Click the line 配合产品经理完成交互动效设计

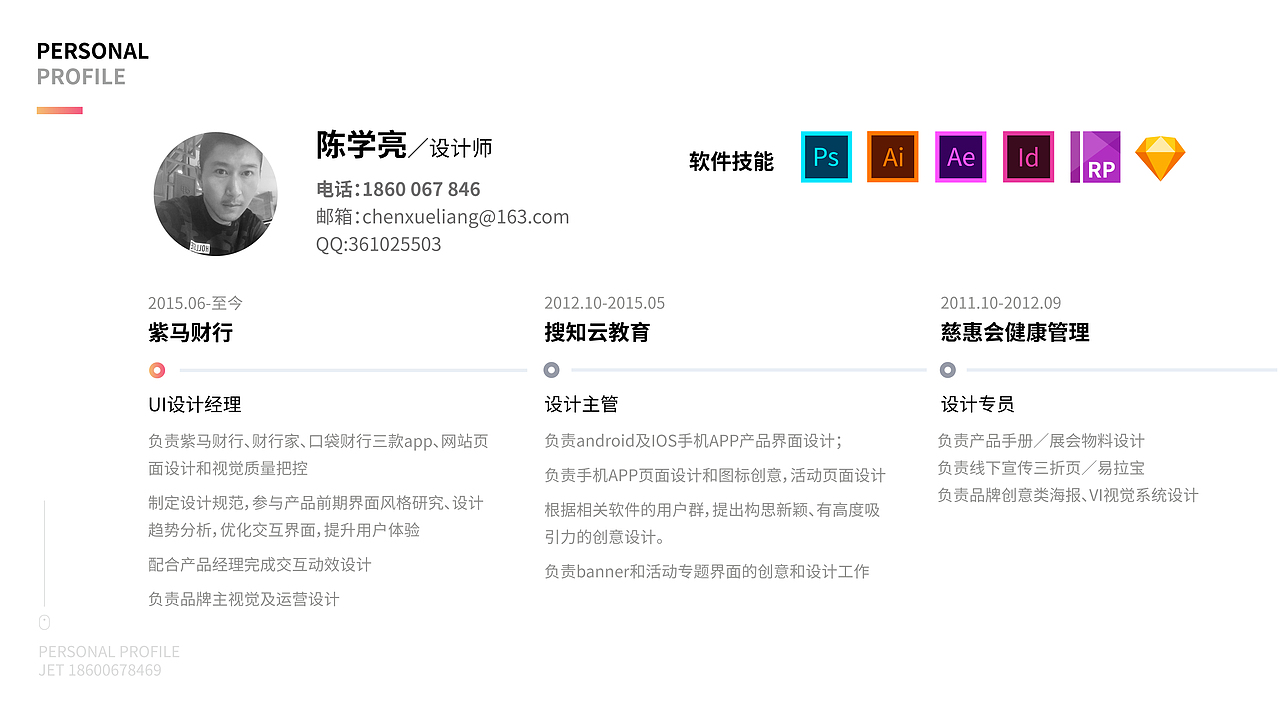pos(260,564)
